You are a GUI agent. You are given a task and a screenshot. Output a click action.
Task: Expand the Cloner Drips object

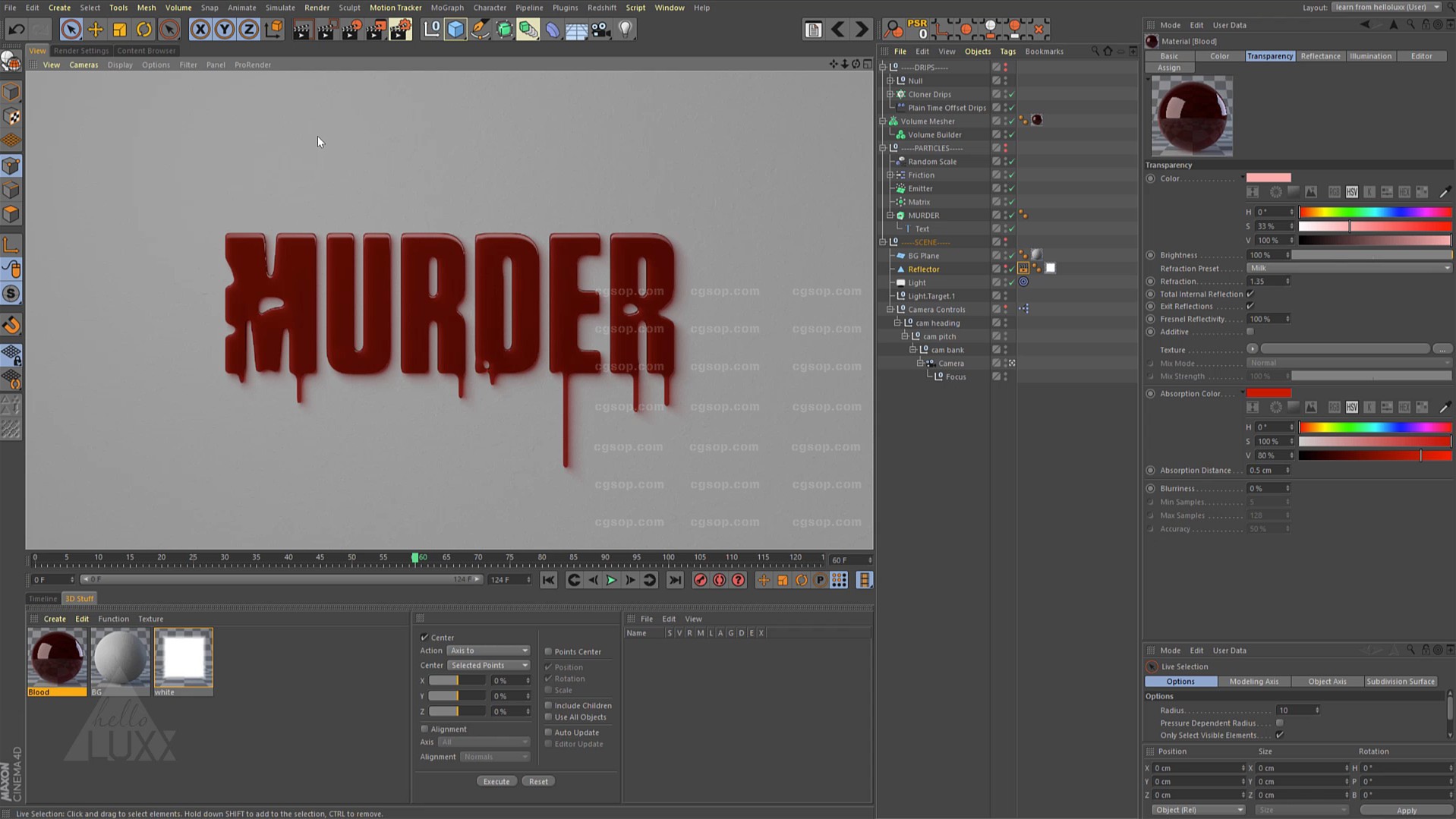point(890,94)
